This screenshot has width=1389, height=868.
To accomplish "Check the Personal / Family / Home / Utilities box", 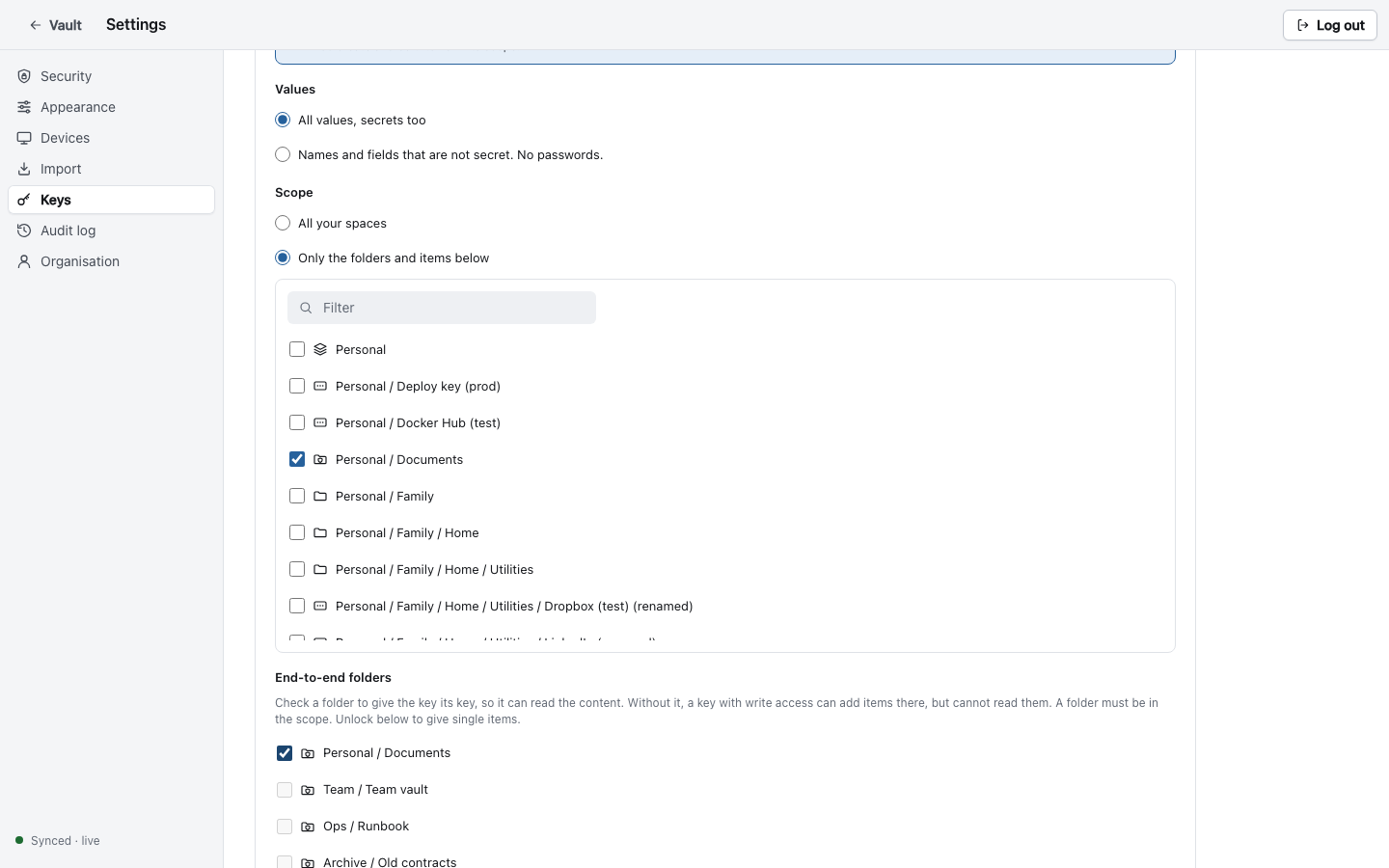I will (x=297, y=569).
